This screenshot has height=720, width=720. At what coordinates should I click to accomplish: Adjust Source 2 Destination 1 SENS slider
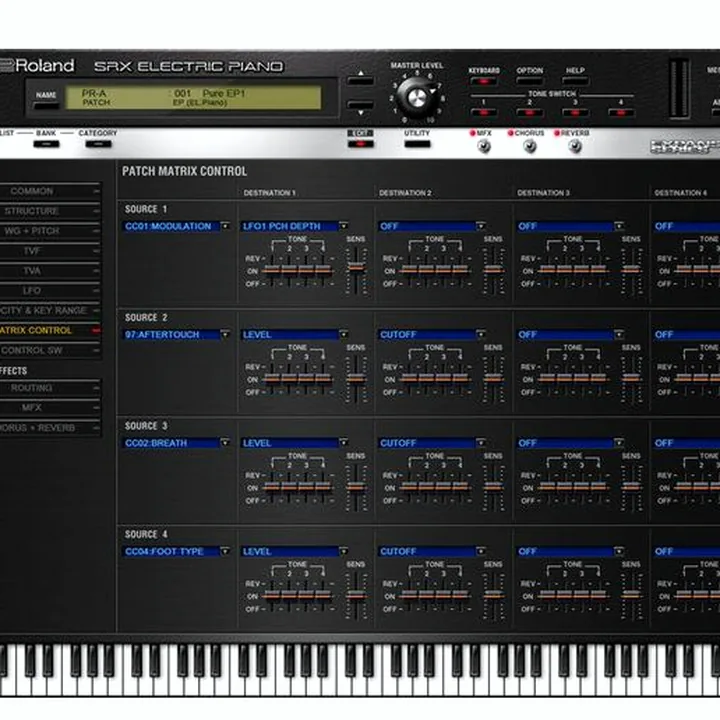click(356, 379)
